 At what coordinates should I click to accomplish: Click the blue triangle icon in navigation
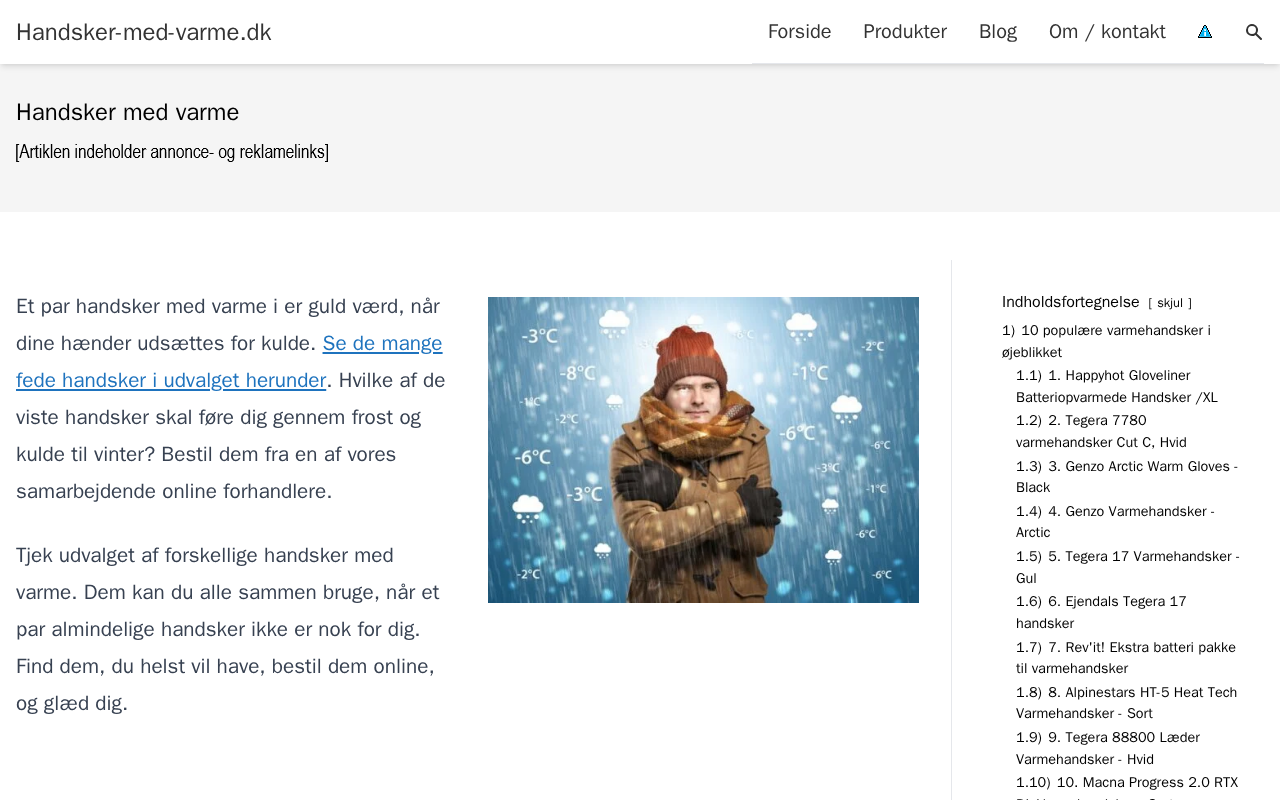coord(1205,32)
